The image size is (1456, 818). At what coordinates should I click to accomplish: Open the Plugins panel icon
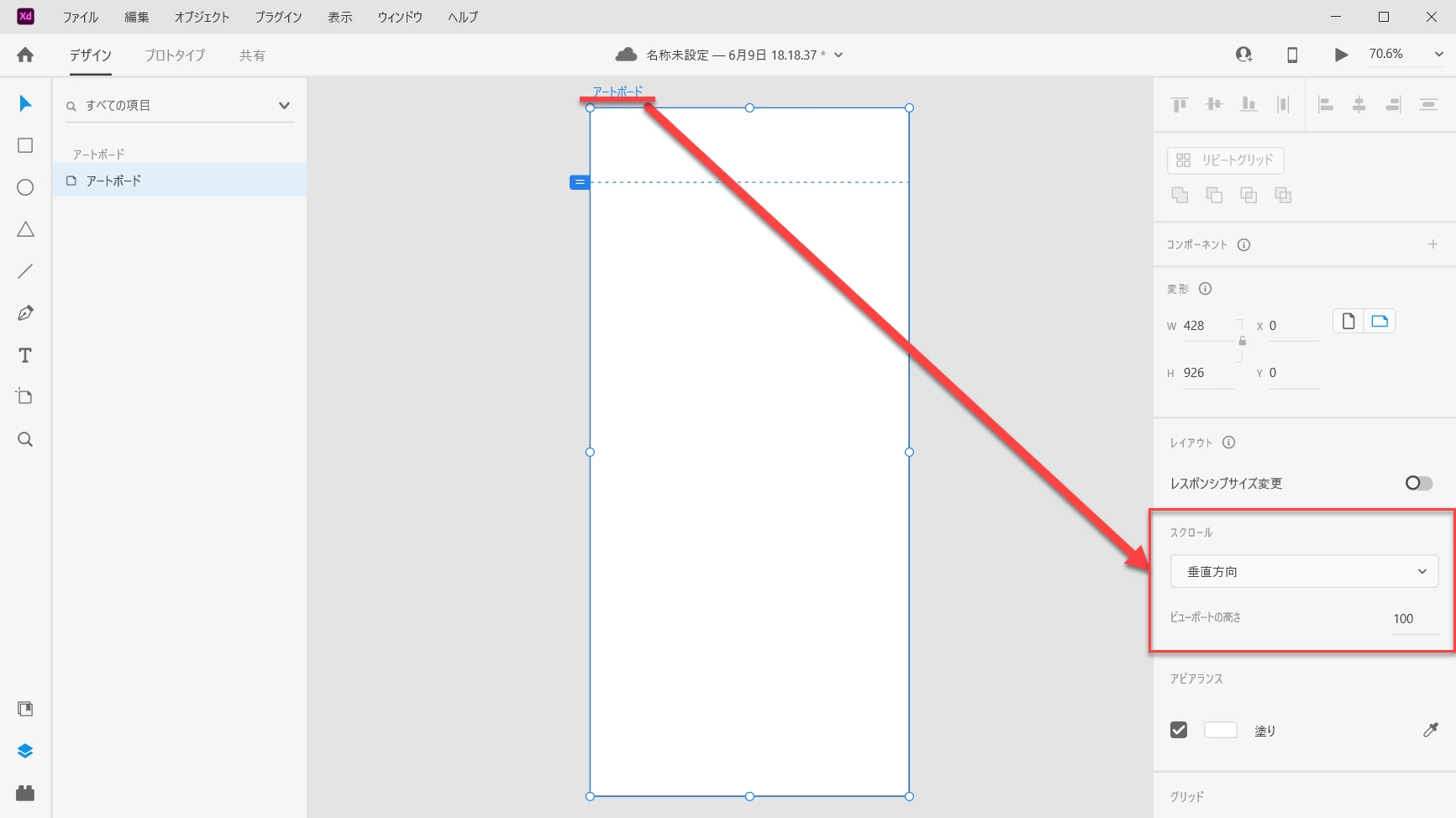coord(25,793)
